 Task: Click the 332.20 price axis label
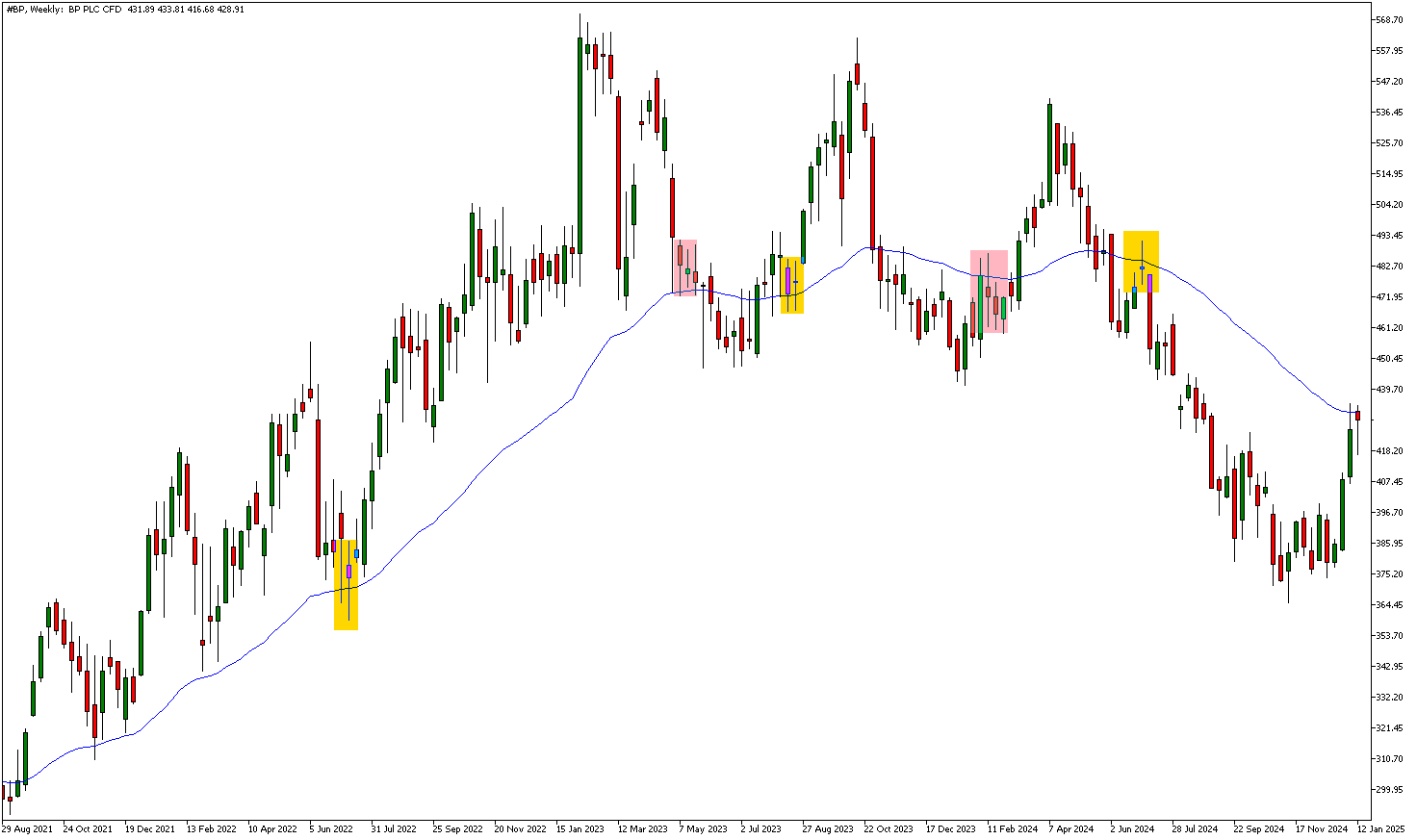(1390, 698)
